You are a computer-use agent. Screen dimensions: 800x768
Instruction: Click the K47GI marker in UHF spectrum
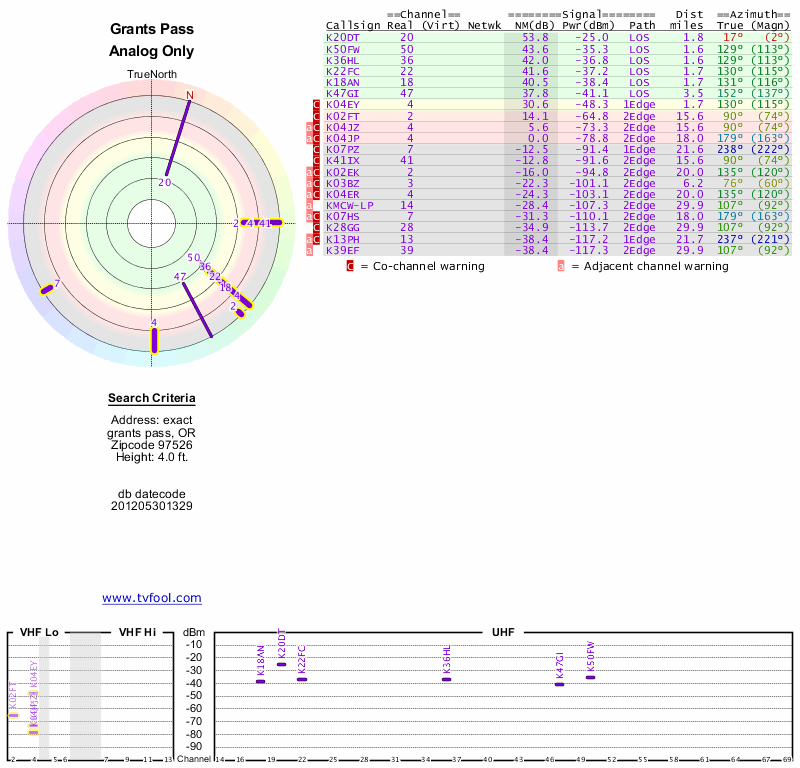click(x=559, y=684)
